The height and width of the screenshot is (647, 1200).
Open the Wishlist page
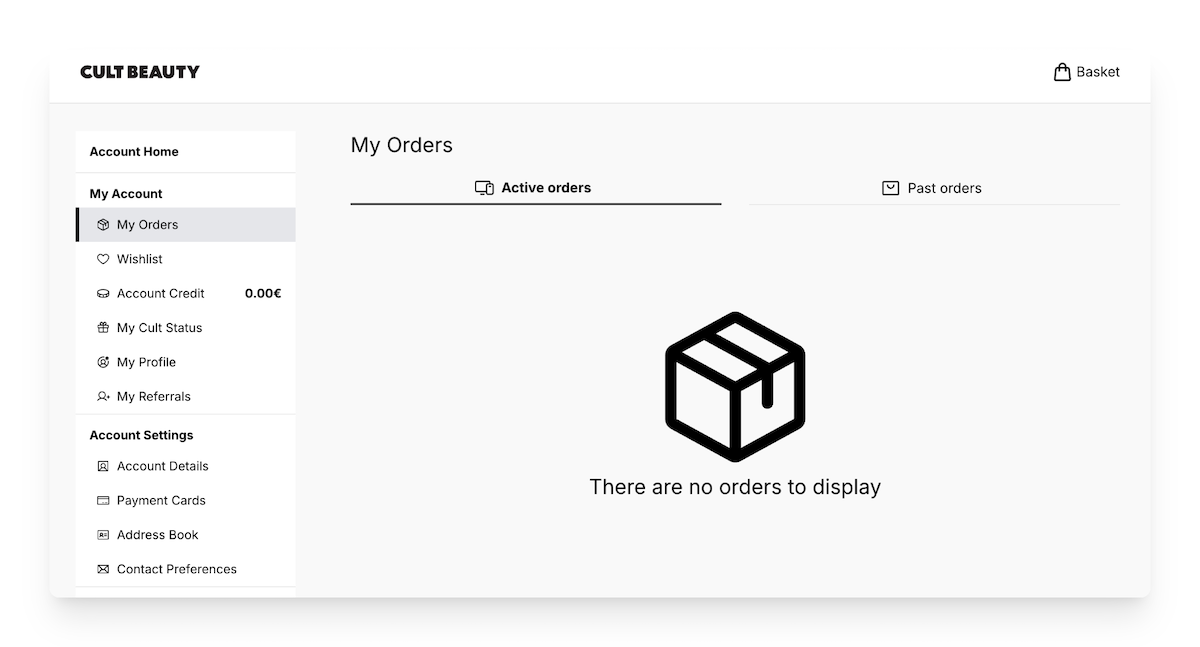pyautogui.click(x=140, y=259)
